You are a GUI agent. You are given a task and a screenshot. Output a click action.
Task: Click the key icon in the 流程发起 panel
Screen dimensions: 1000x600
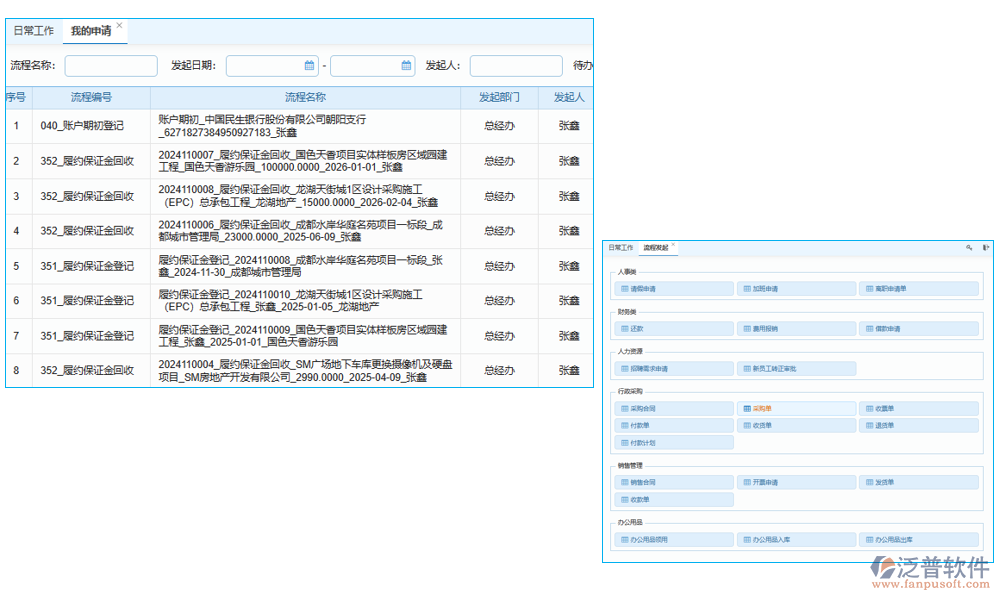point(969,247)
